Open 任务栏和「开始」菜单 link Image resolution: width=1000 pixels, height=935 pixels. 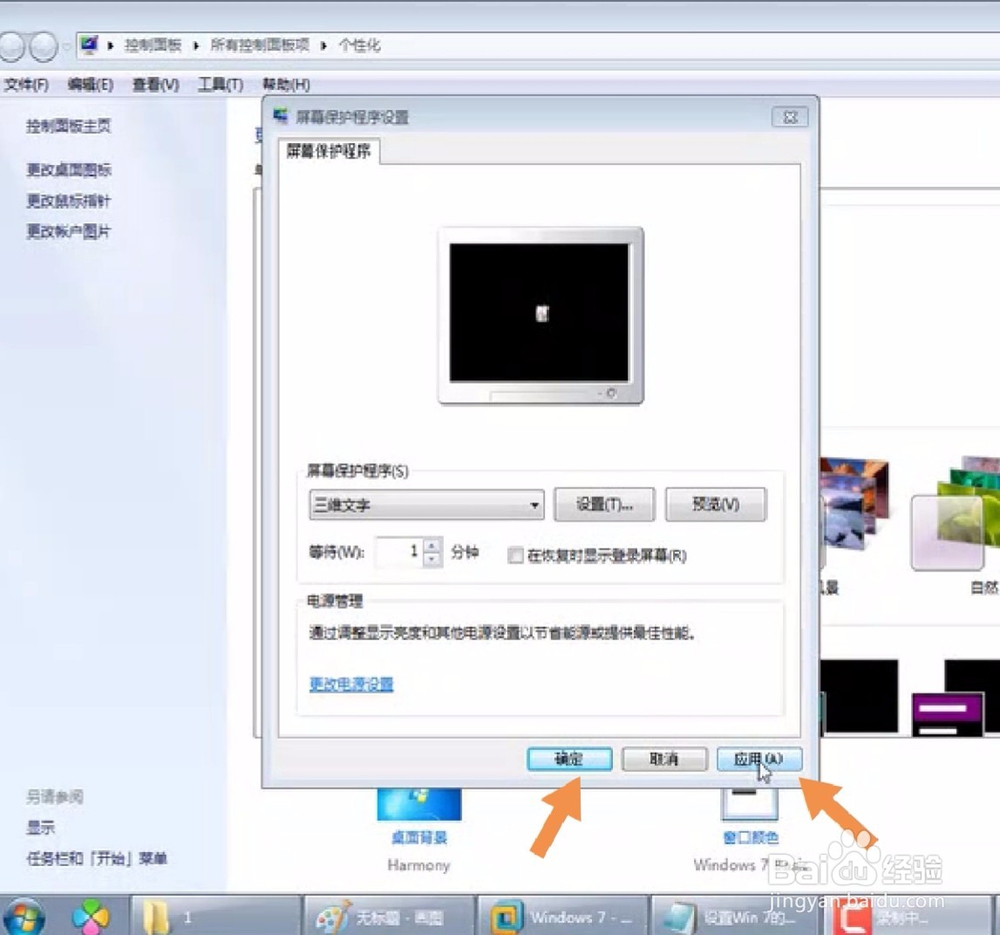click(x=96, y=858)
